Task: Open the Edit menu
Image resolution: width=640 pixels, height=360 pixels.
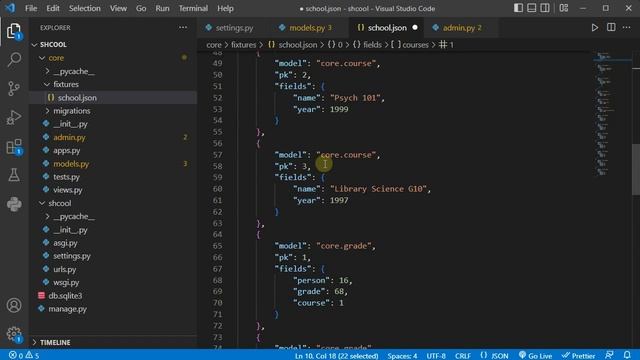Action: [x=53, y=8]
